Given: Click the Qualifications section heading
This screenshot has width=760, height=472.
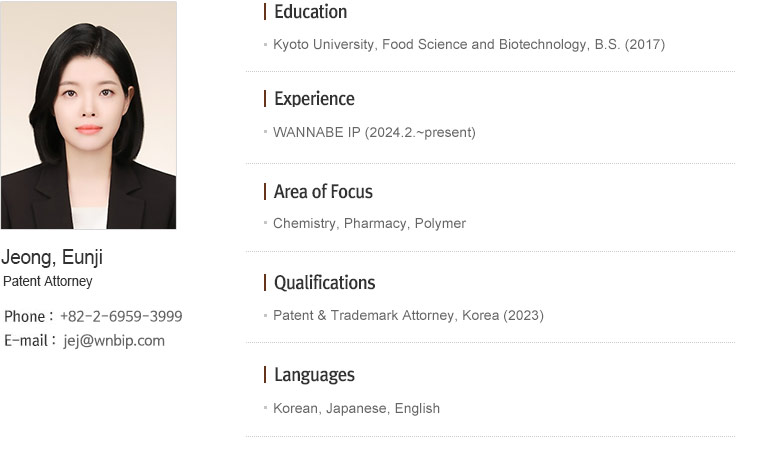Looking at the screenshot, I should coord(325,283).
